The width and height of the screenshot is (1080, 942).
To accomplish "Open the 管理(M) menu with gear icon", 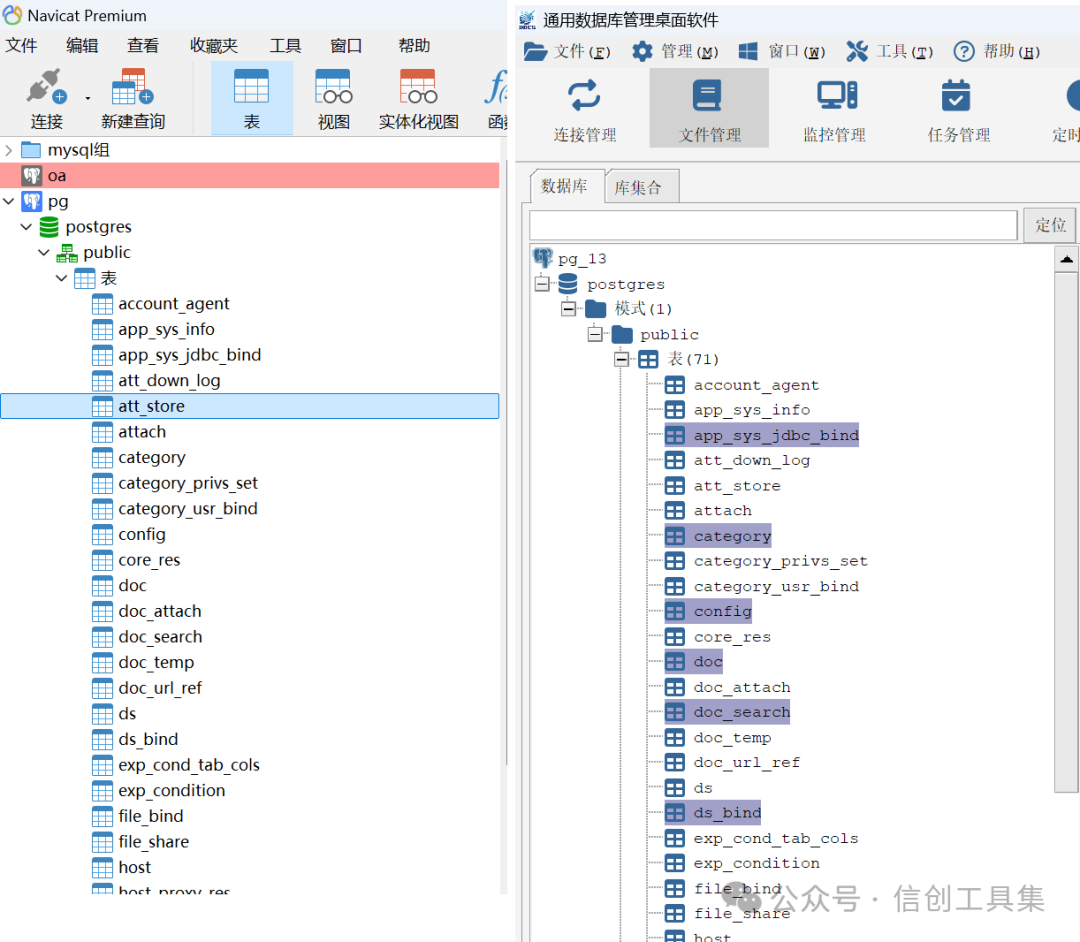I will [675, 52].
